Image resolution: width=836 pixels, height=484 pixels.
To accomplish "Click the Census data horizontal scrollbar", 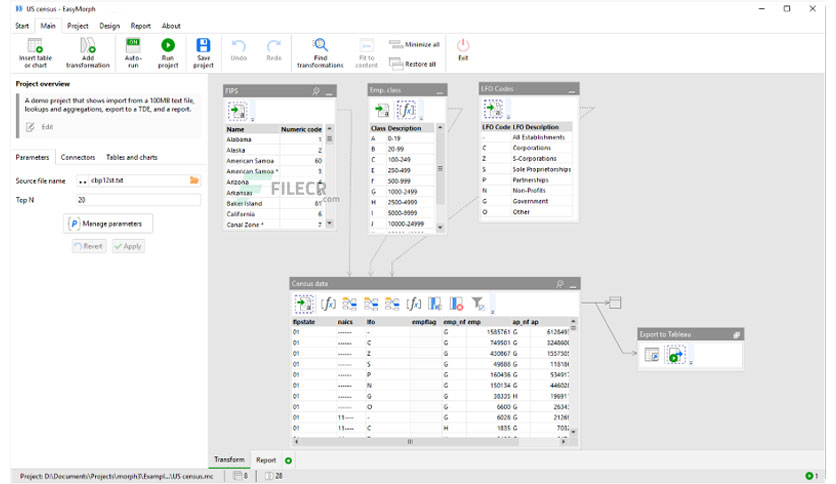I will pos(430,441).
